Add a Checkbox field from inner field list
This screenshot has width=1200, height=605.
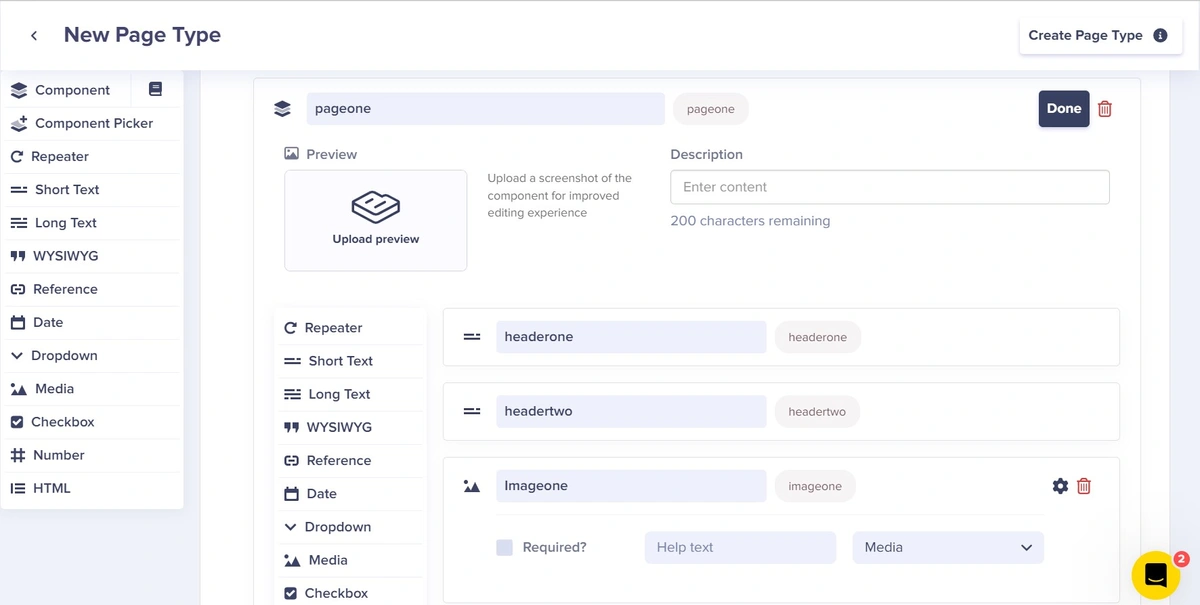click(336, 593)
